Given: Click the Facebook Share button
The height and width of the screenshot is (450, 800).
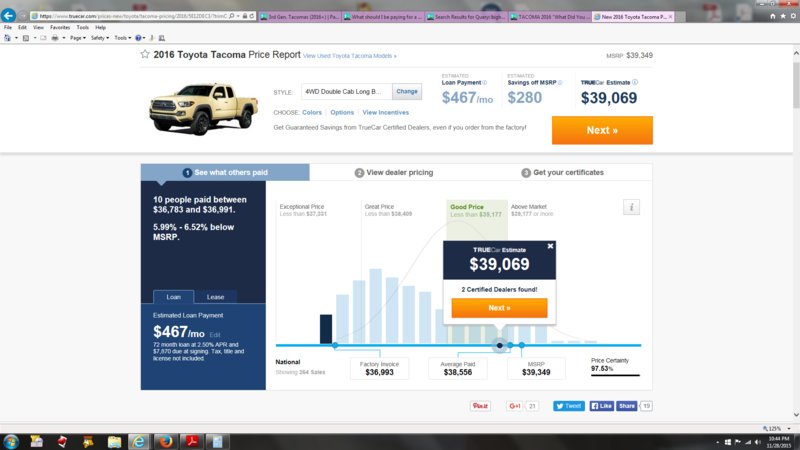Looking at the screenshot, I should (627, 406).
